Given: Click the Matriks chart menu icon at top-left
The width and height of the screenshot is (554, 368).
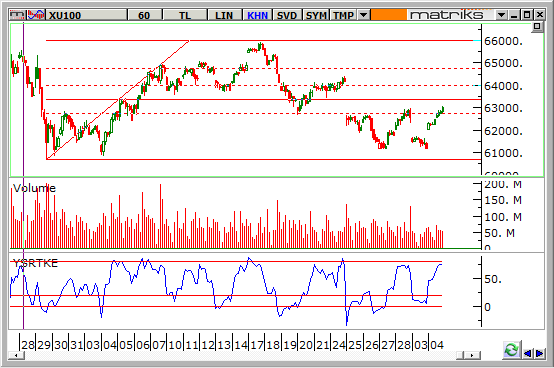Looking at the screenshot, I should pyautogui.click(x=17, y=15).
